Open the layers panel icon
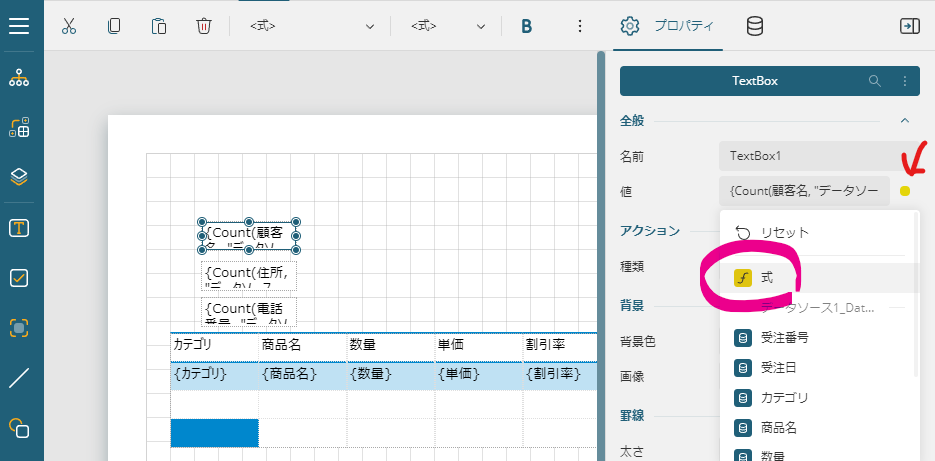The width and height of the screenshot is (935, 461). click(x=19, y=177)
